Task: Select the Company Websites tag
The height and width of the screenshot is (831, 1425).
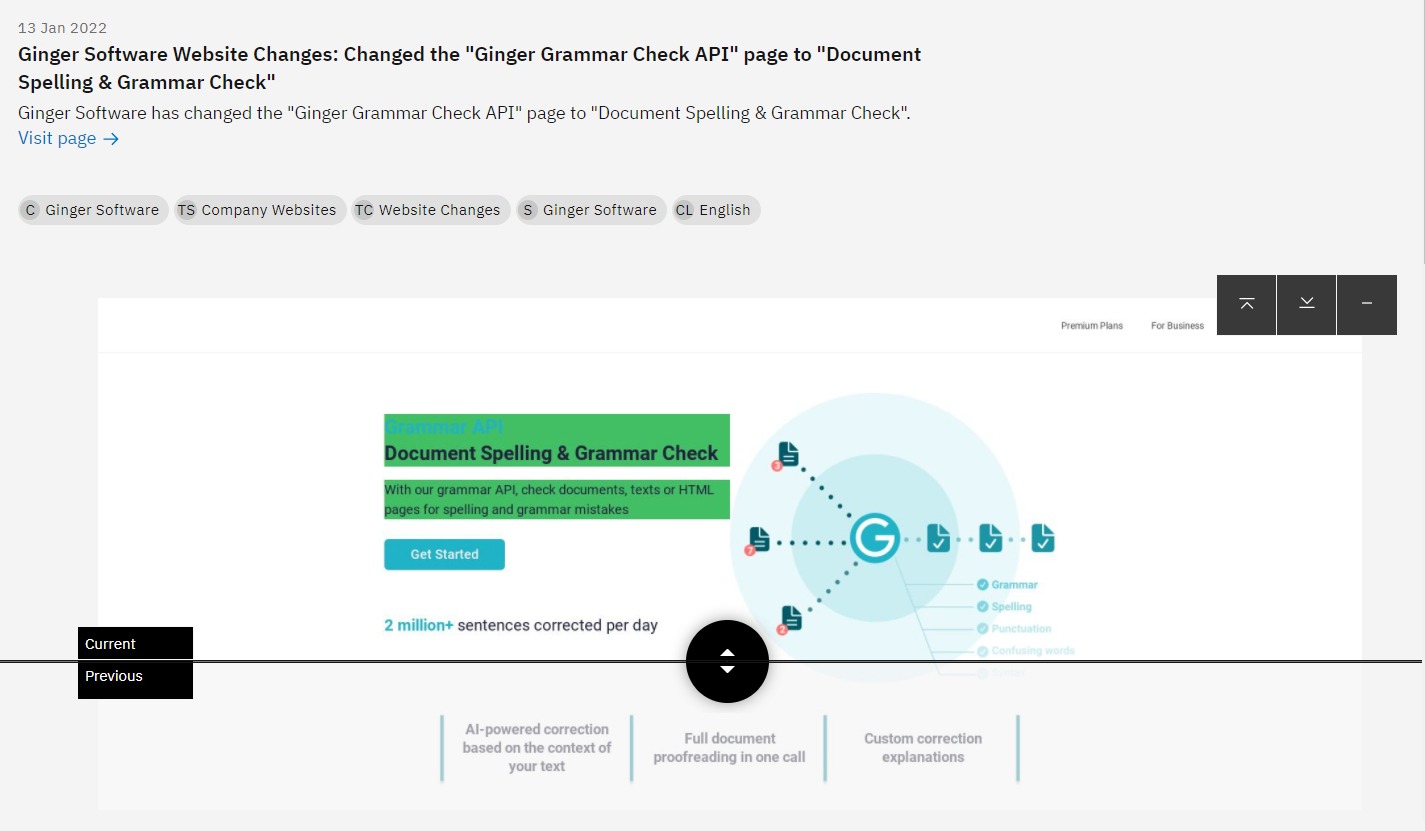Action: (x=260, y=210)
